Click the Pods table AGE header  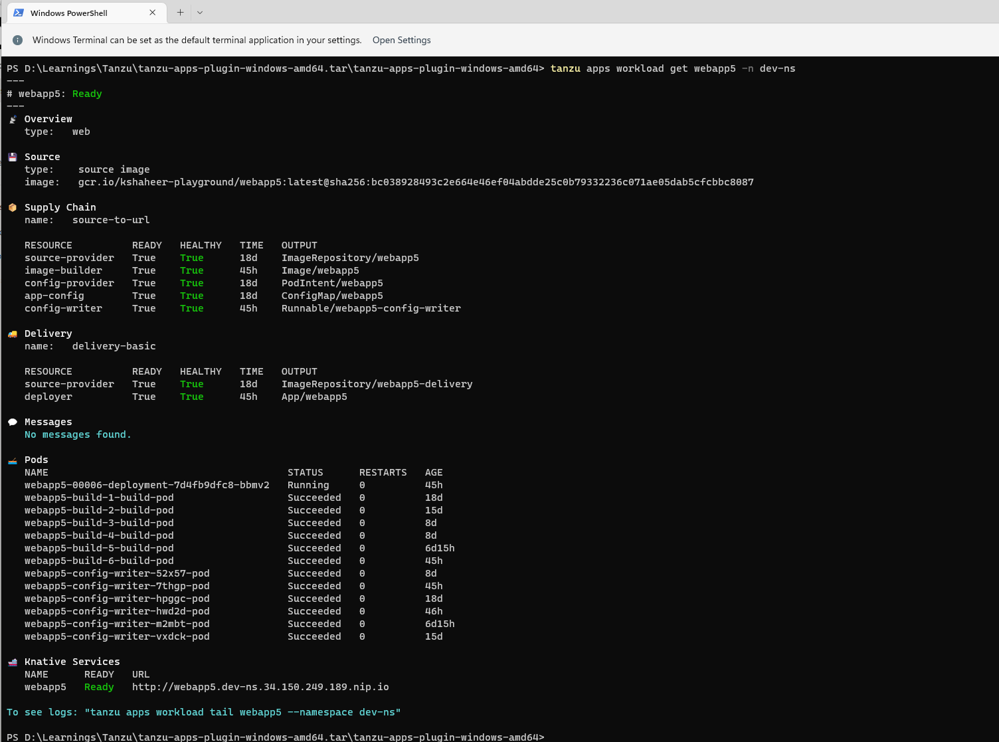tap(434, 473)
